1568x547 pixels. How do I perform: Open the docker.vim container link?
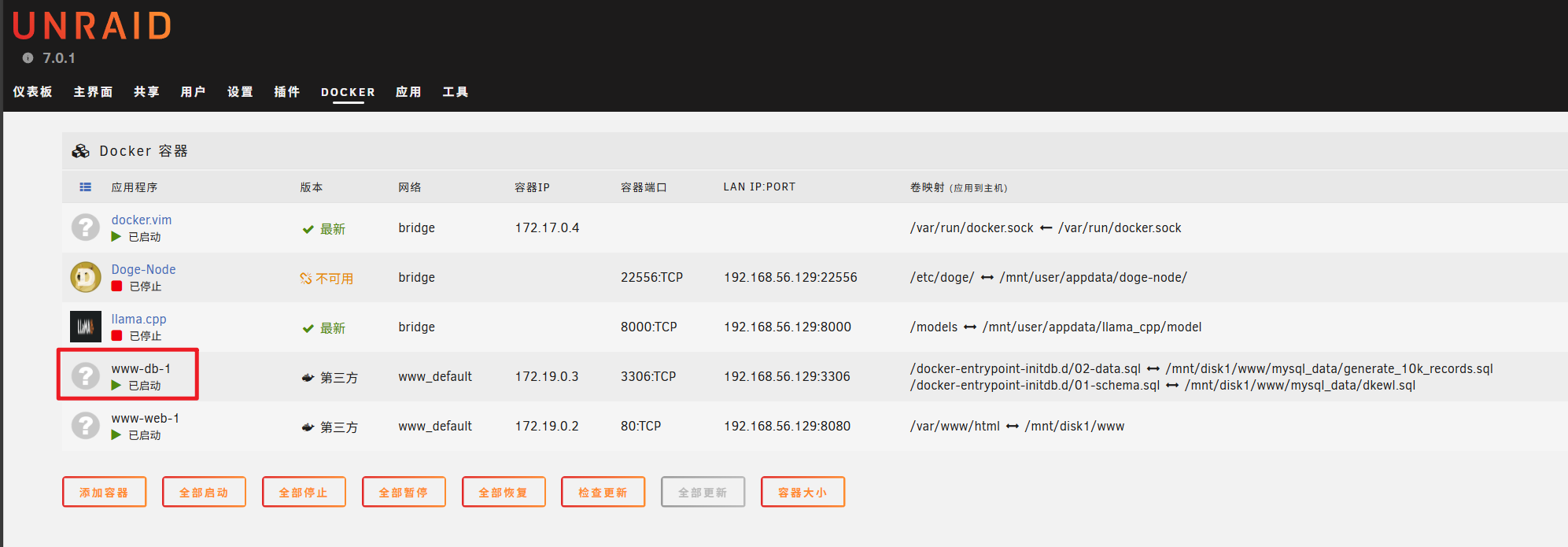click(142, 220)
